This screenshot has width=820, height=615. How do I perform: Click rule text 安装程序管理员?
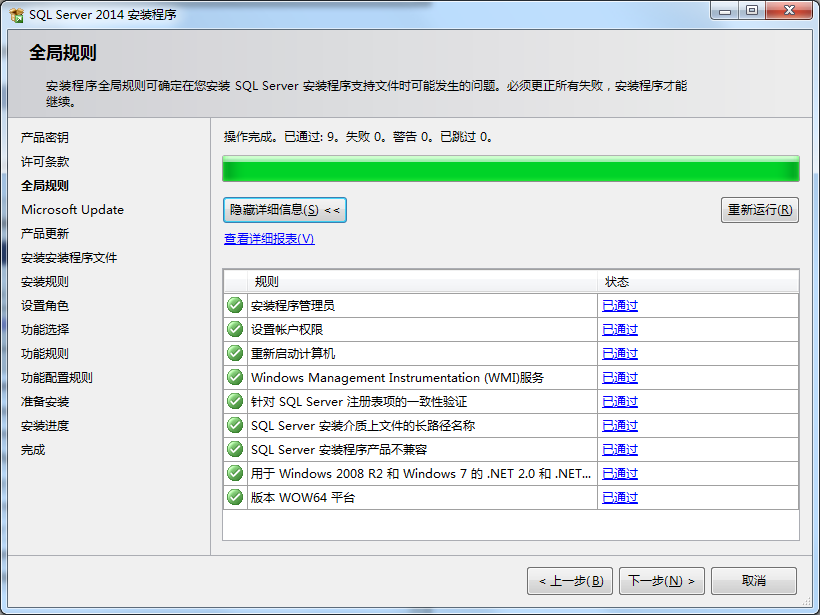tap(293, 305)
